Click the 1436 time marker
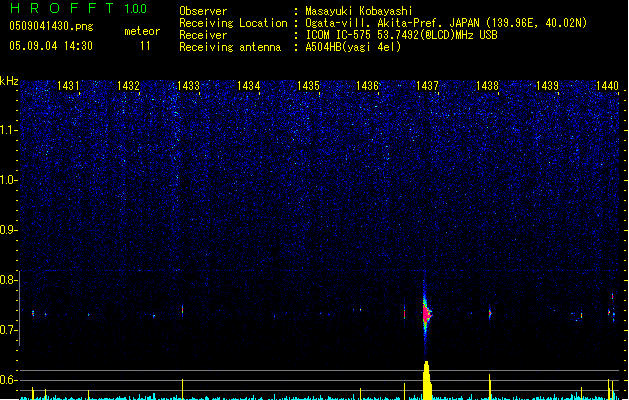 pos(367,86)
